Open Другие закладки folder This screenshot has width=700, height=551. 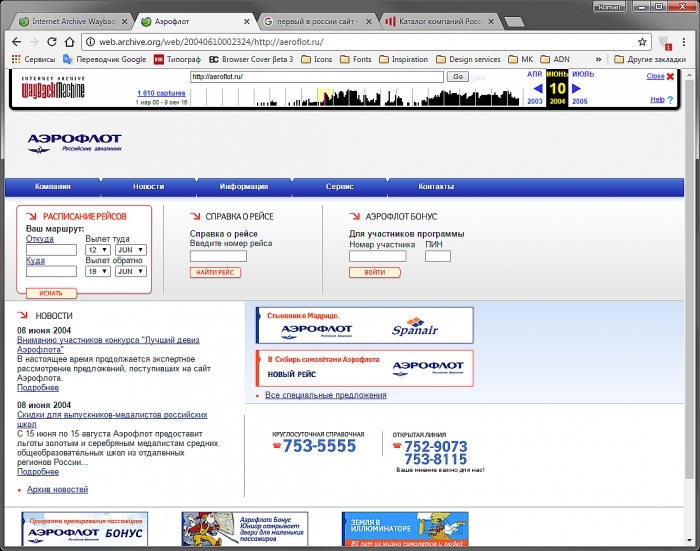pyautogui.click(x=650, y=59)
